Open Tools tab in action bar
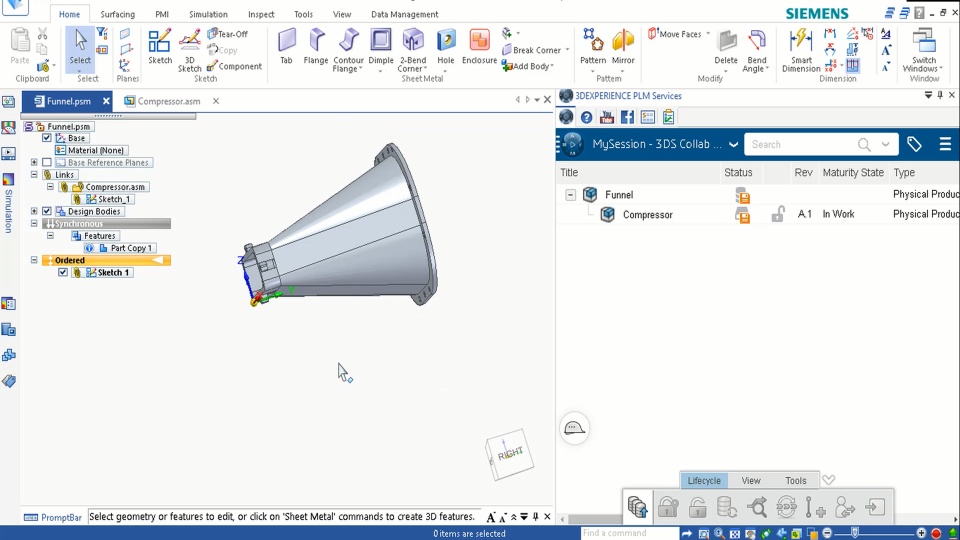Viewport: 960px width, 540px height. 796,481
